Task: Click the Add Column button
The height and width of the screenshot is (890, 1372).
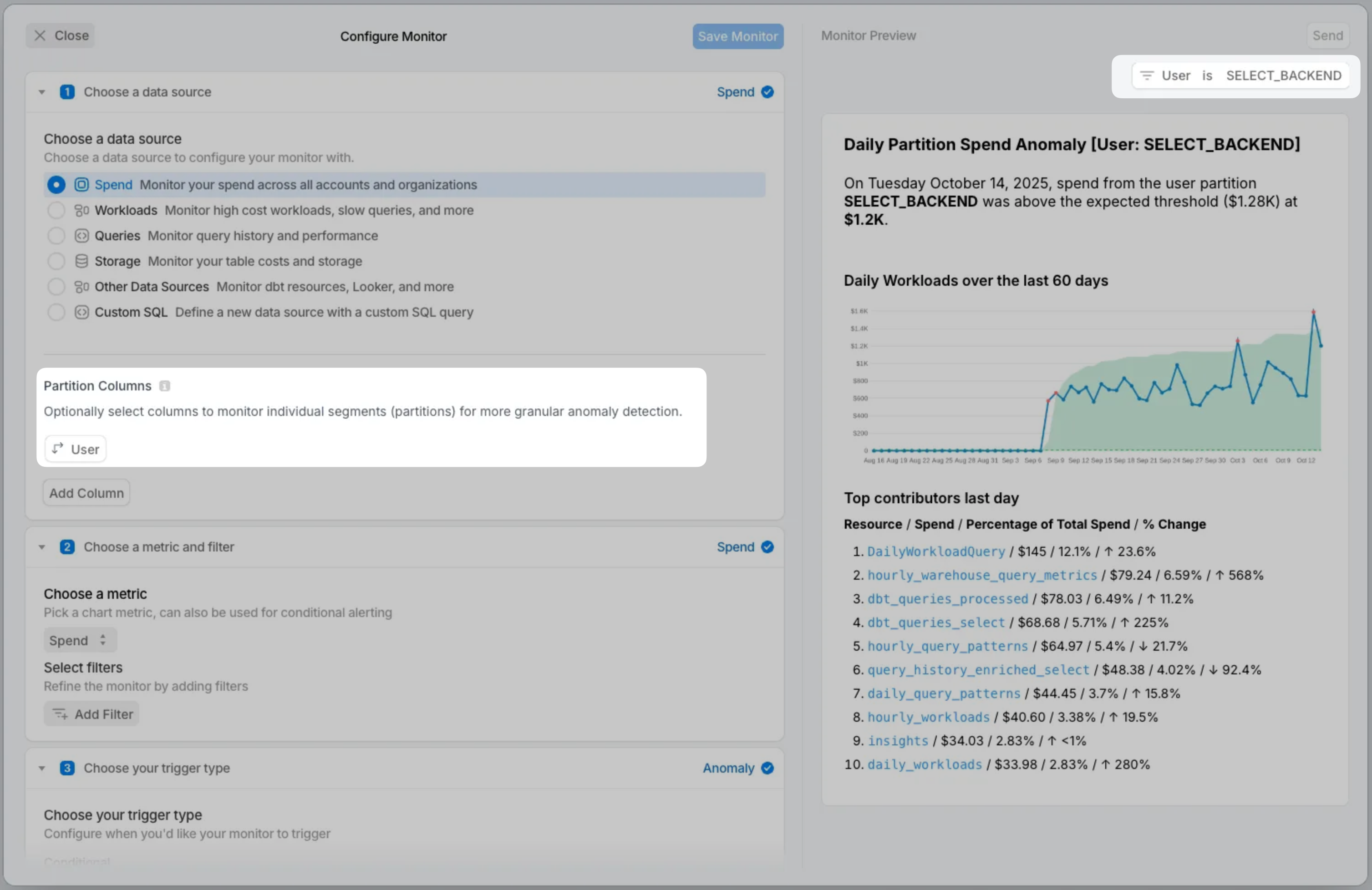Action: pos(86,493)
